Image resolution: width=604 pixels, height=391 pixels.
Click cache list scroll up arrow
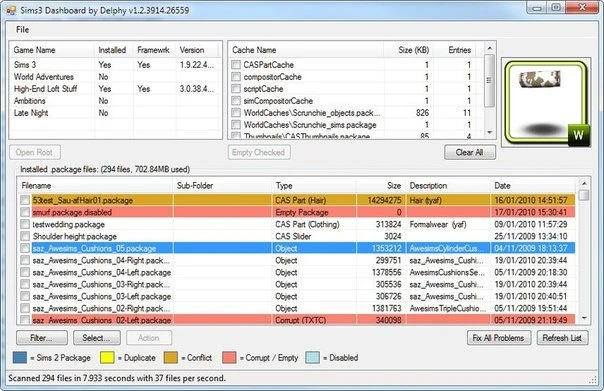coord(490,48)
